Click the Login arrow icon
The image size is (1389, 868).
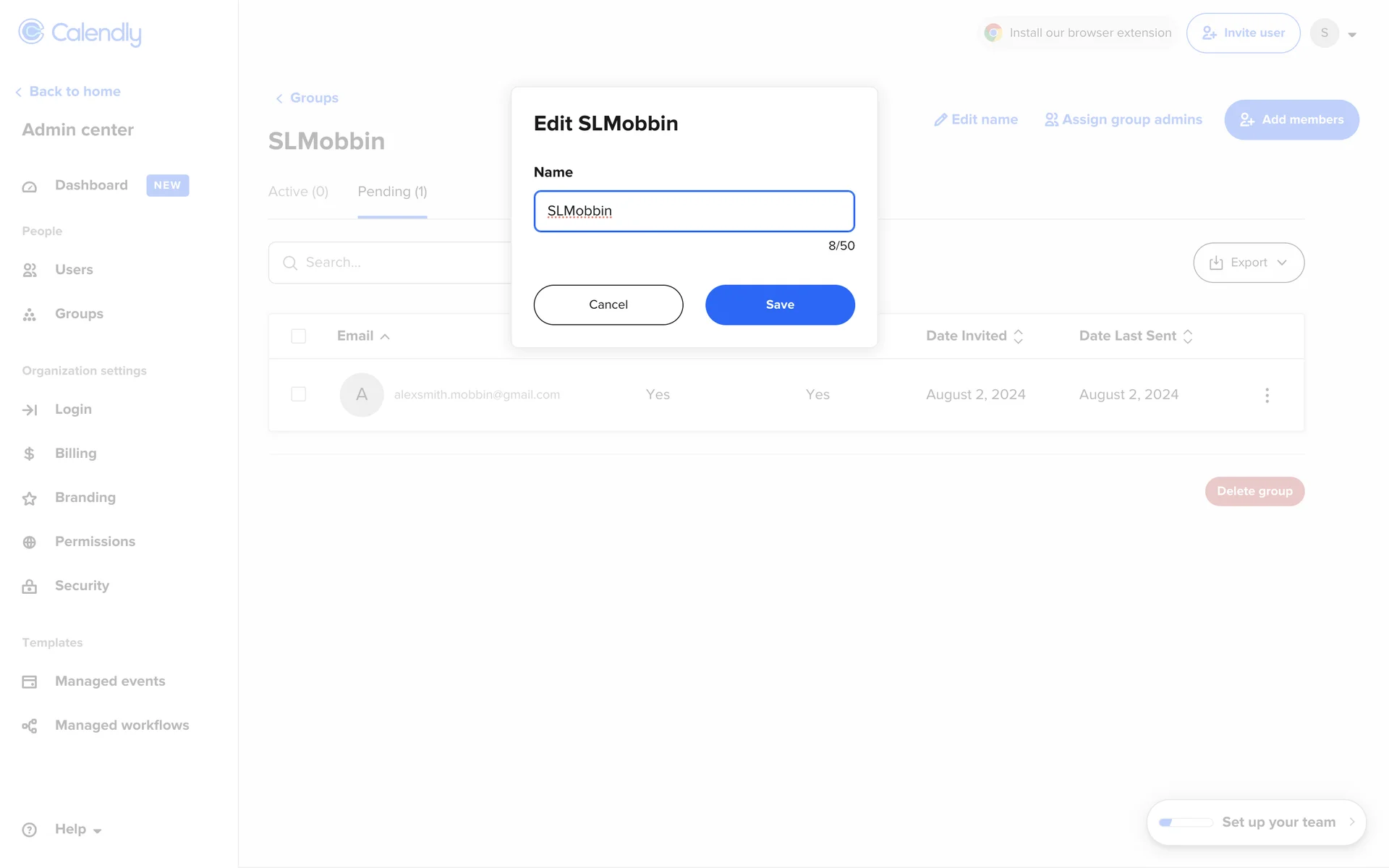point(30,410)
